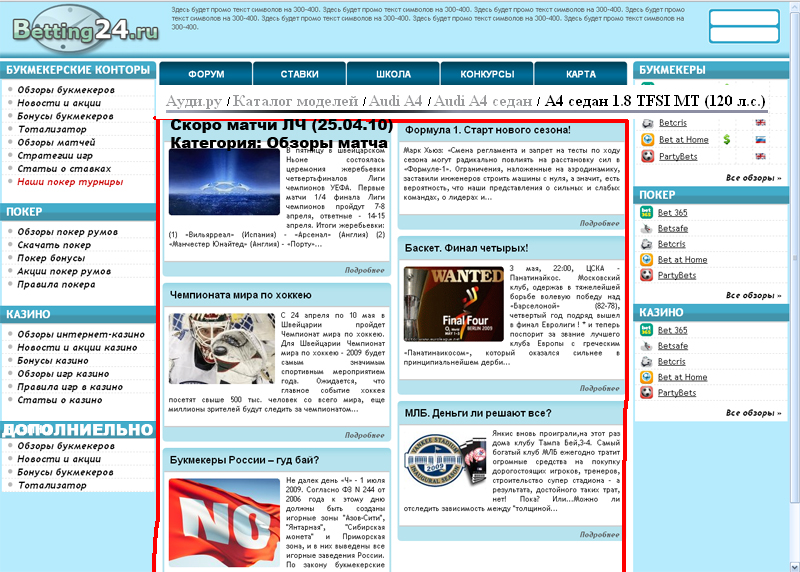Open the Champions League stadium thumbnail
This screenshot has height=572, width=800.
(x=224, y=182)
